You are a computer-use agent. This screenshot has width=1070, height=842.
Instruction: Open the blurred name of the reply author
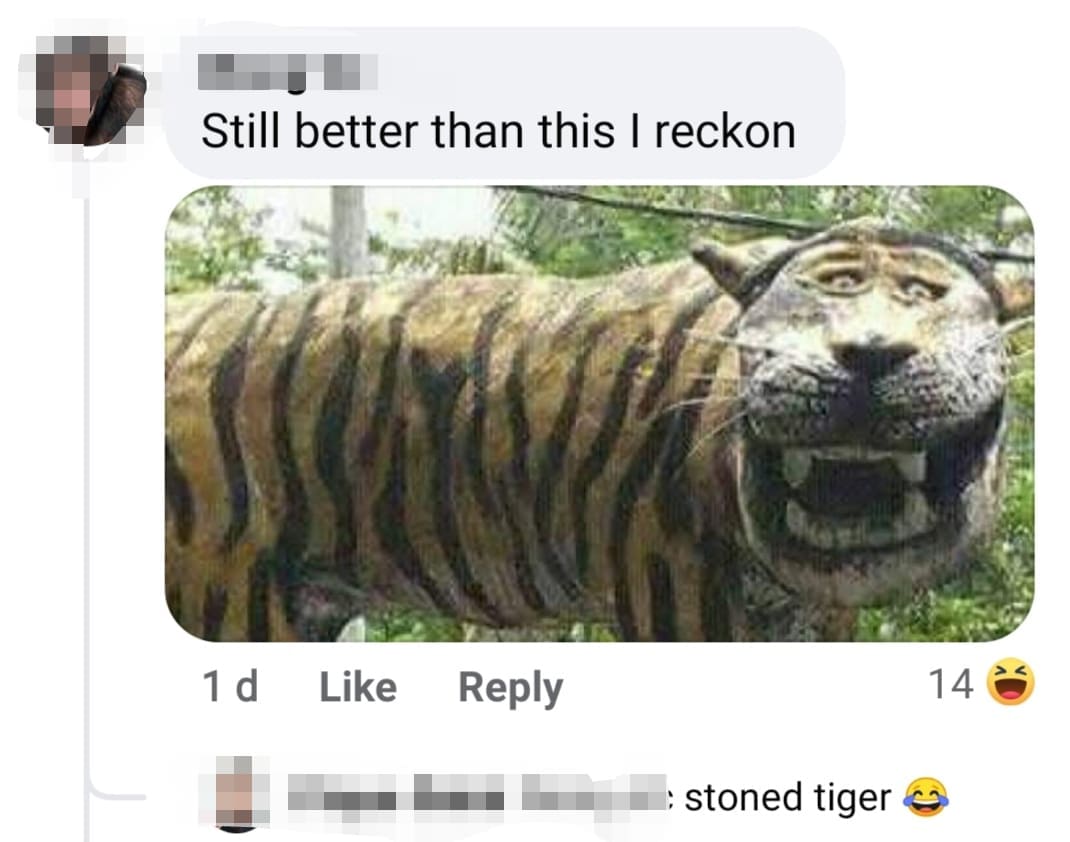478,795
